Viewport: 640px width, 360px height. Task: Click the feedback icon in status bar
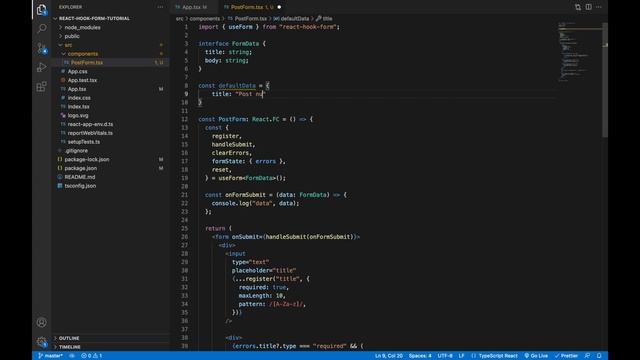(x=587, y=356)
